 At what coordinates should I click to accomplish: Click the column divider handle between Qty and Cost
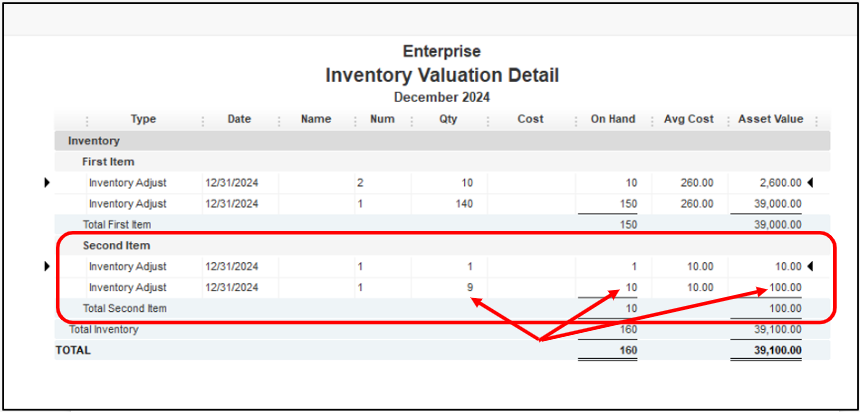point(488,120)
